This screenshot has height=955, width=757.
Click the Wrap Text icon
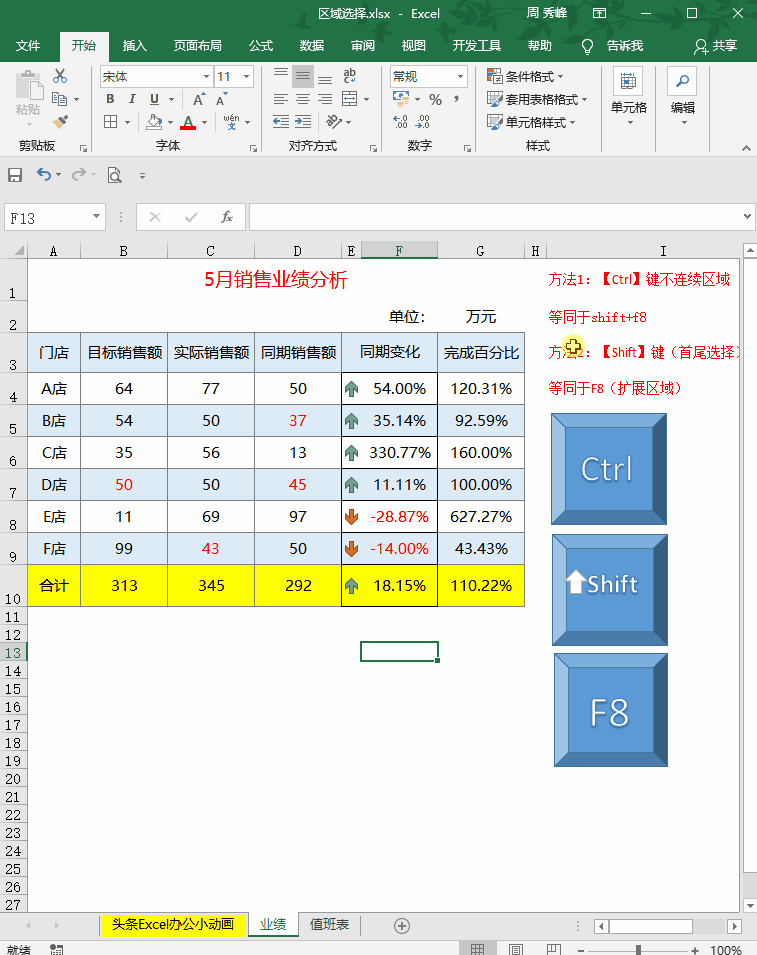[350, 76]
